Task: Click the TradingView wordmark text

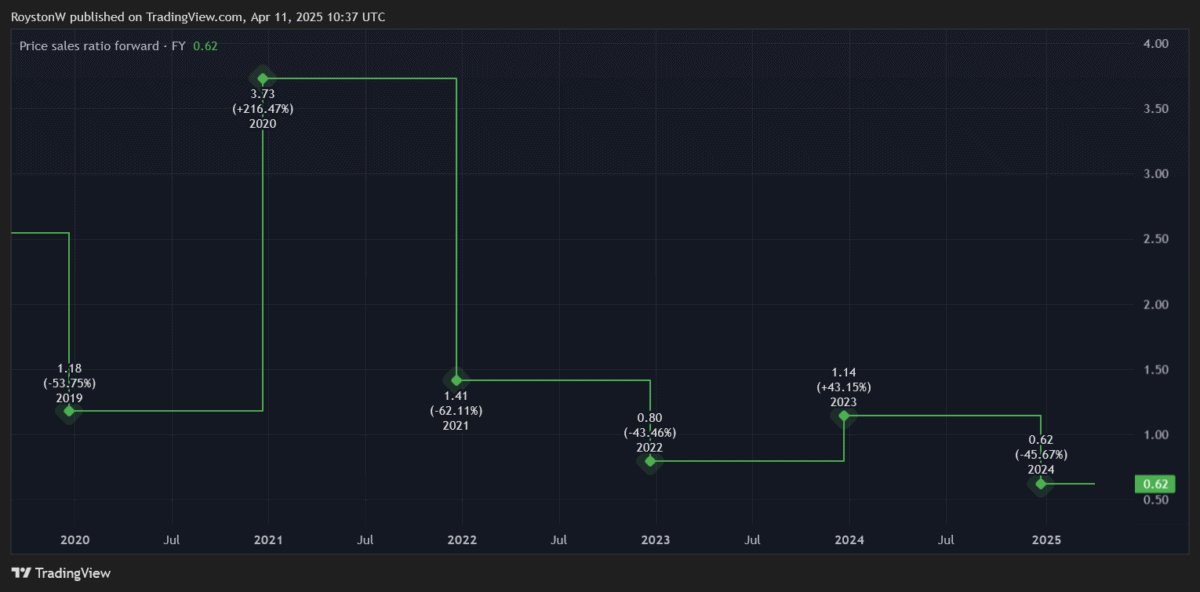Action: coord(72,573)
